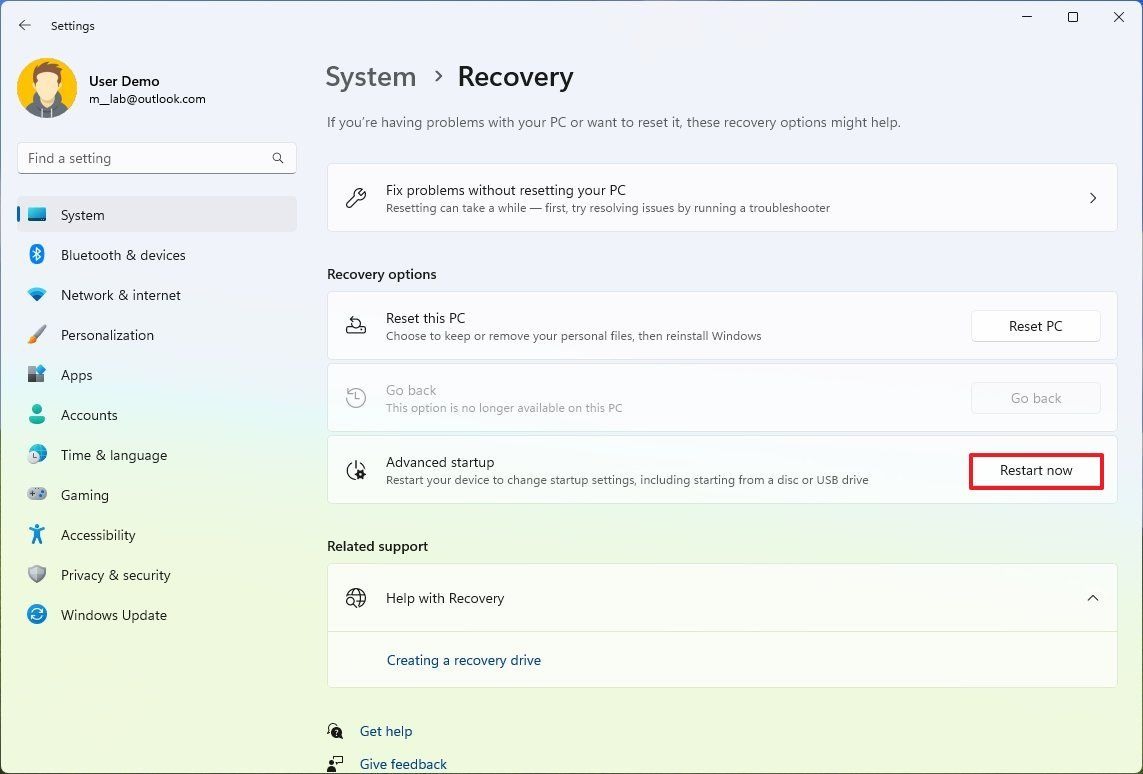This screenshot has width=1143, height=774.
Task: Click the Bluetooth icon in sidebar
Action: click(36, 254)
